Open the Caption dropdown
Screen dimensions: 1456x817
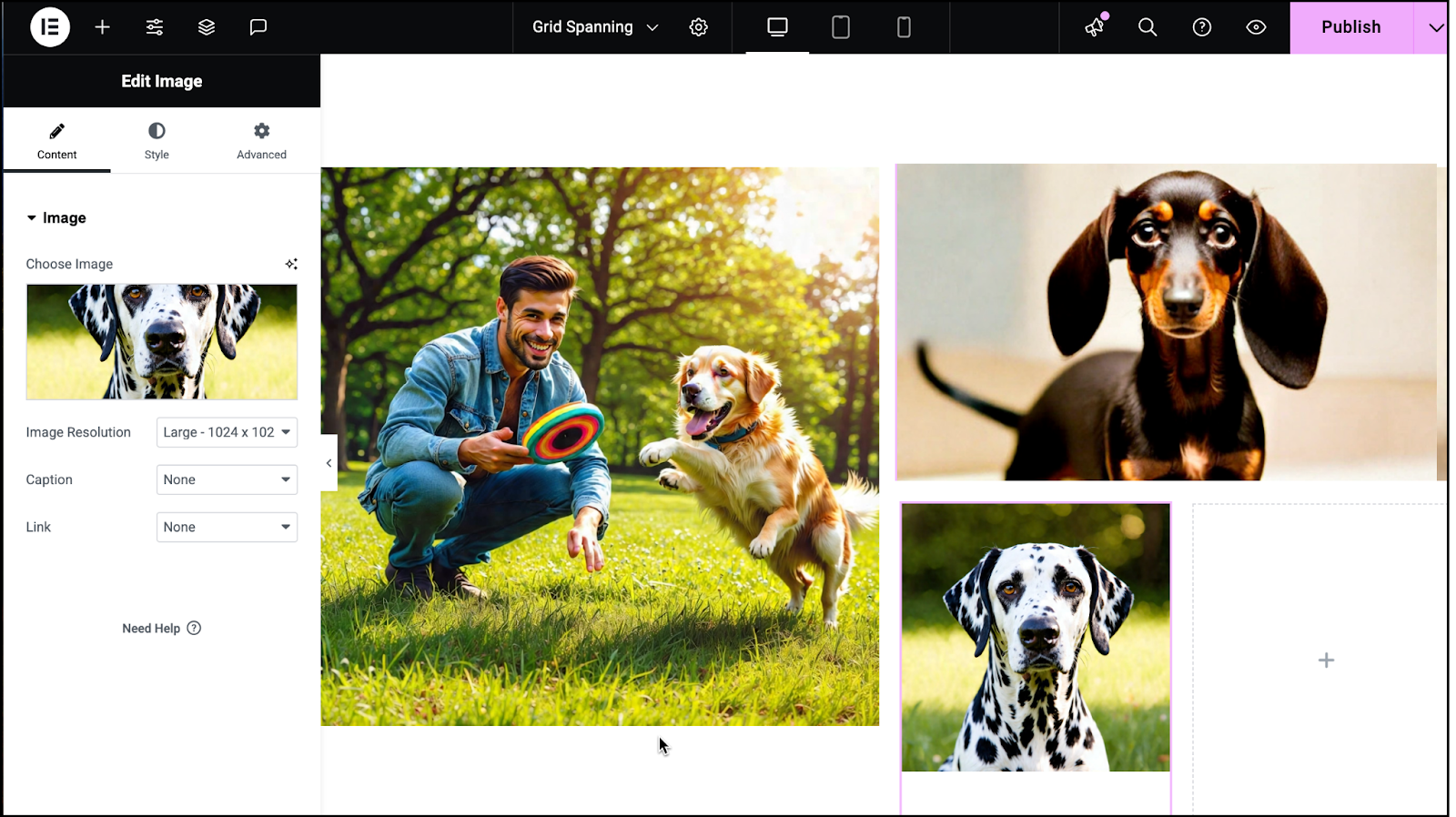coord(227,479)
